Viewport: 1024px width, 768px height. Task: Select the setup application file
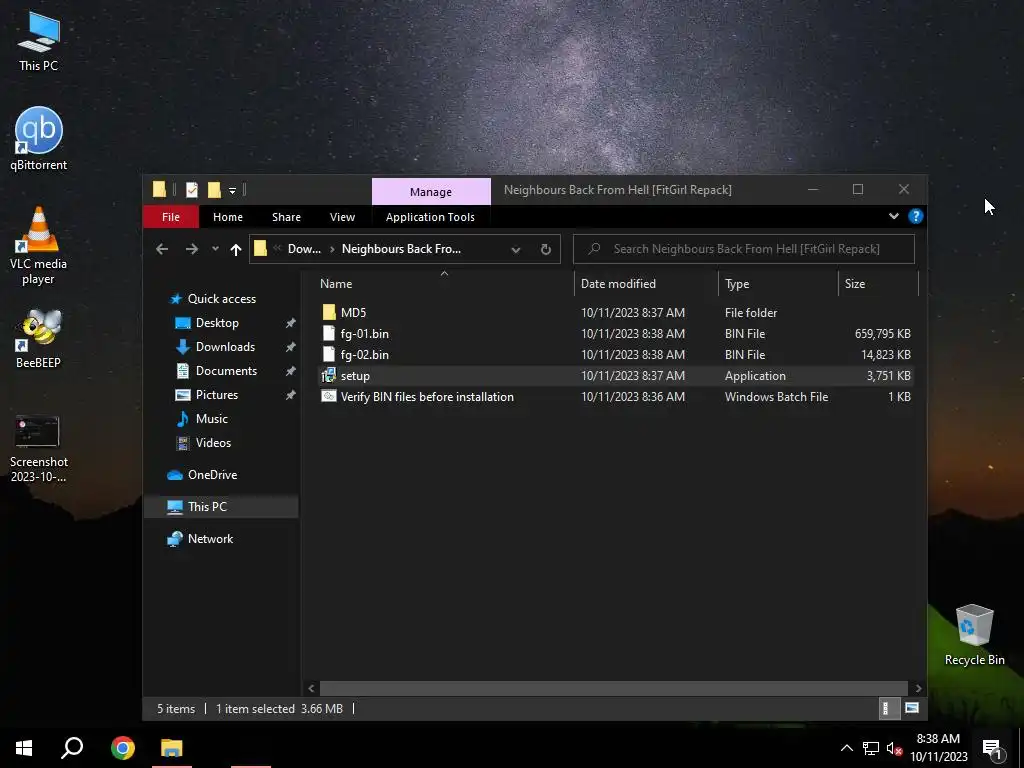coord(614,376)
